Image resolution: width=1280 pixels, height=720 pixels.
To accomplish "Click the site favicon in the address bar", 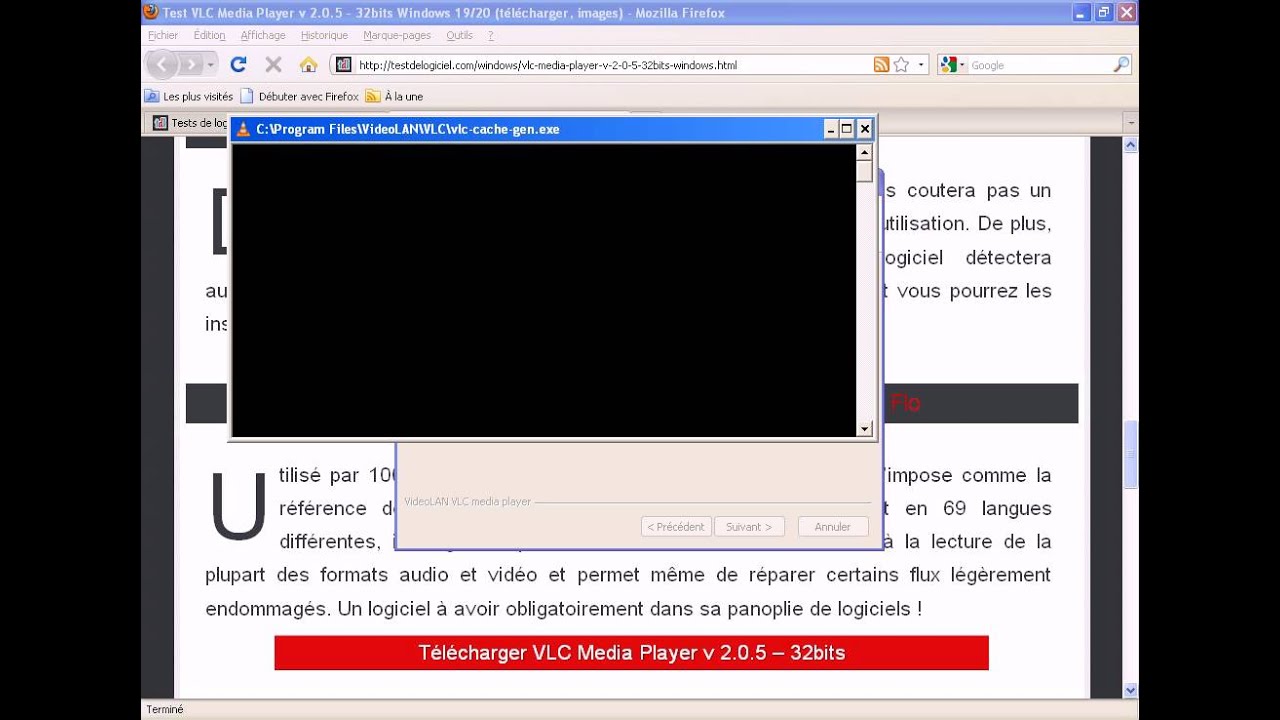I will click(344, 65).
